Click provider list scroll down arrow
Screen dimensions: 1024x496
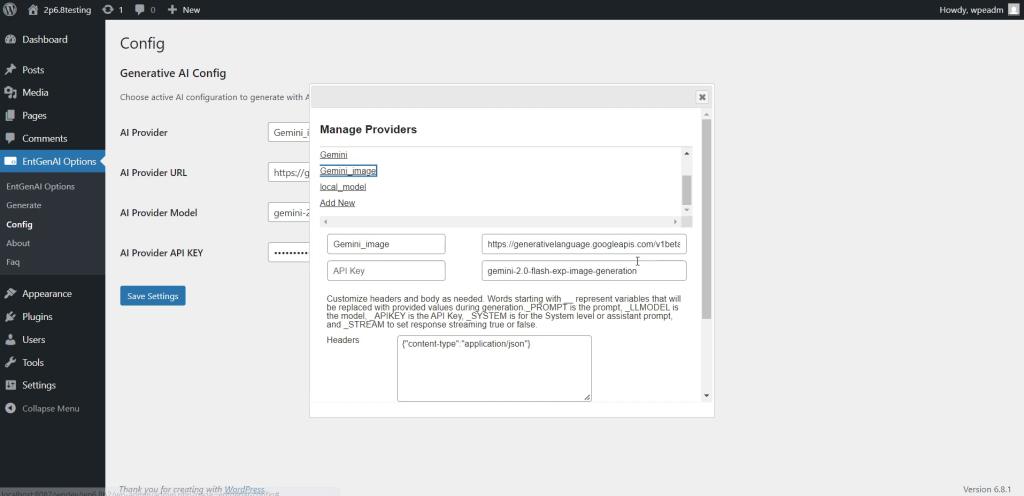[686, 210]
